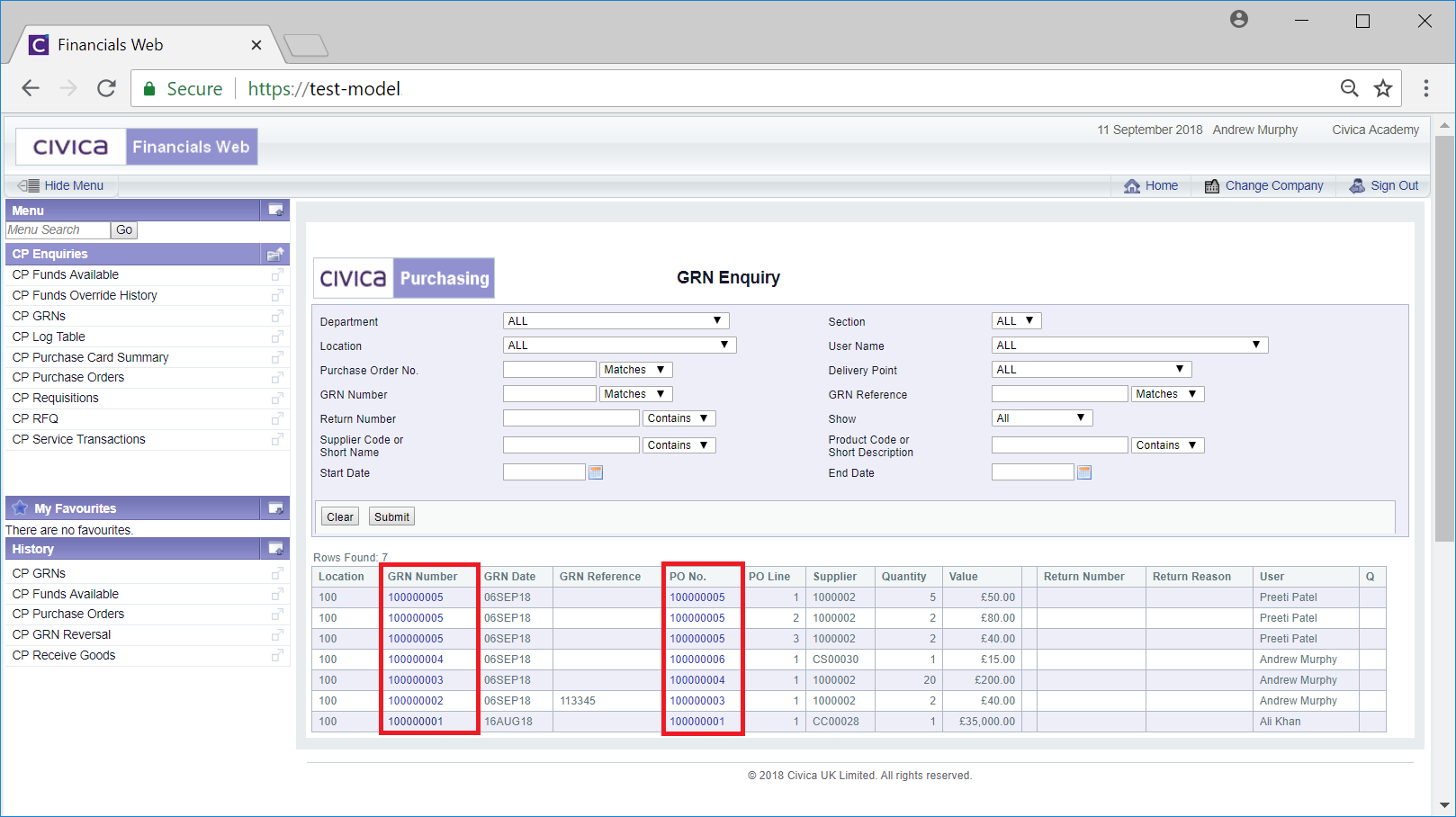
Task: Open PO No. 100000003 link
Action: 697,701
